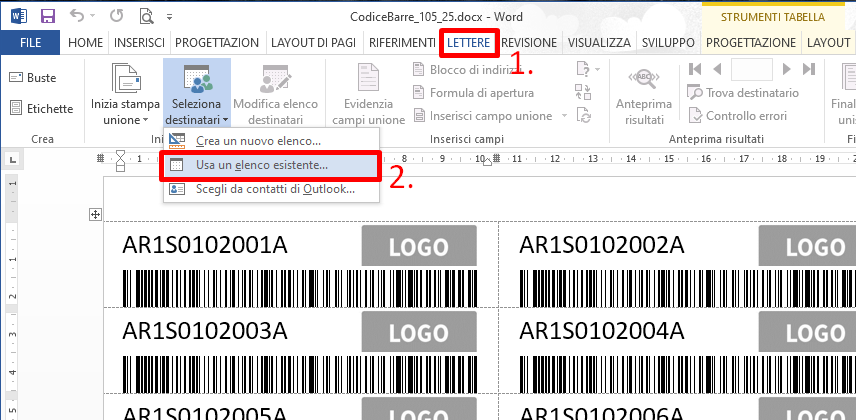Open Inizia stampa unione dropdown
Viewport: 856px width, 420px height.
coord(126,94)
